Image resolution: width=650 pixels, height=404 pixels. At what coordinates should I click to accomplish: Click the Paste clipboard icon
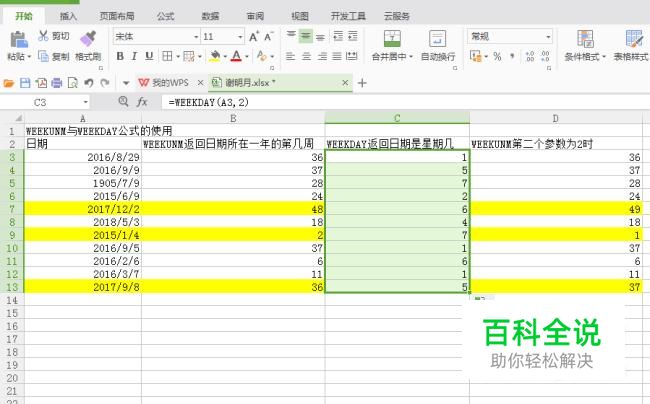pyautogui.click(x=19, y=40)
